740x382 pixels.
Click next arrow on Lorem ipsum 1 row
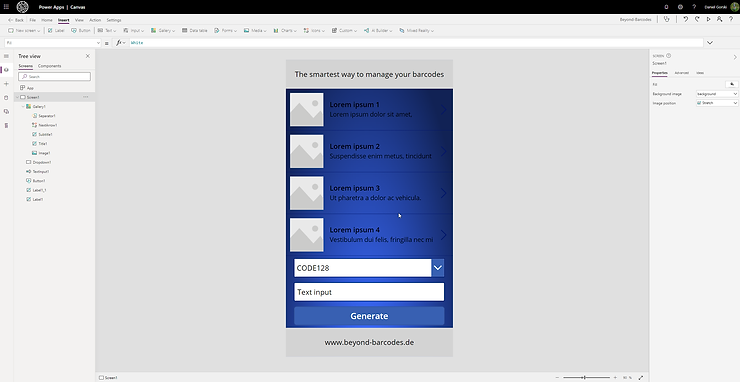point(443,110)
